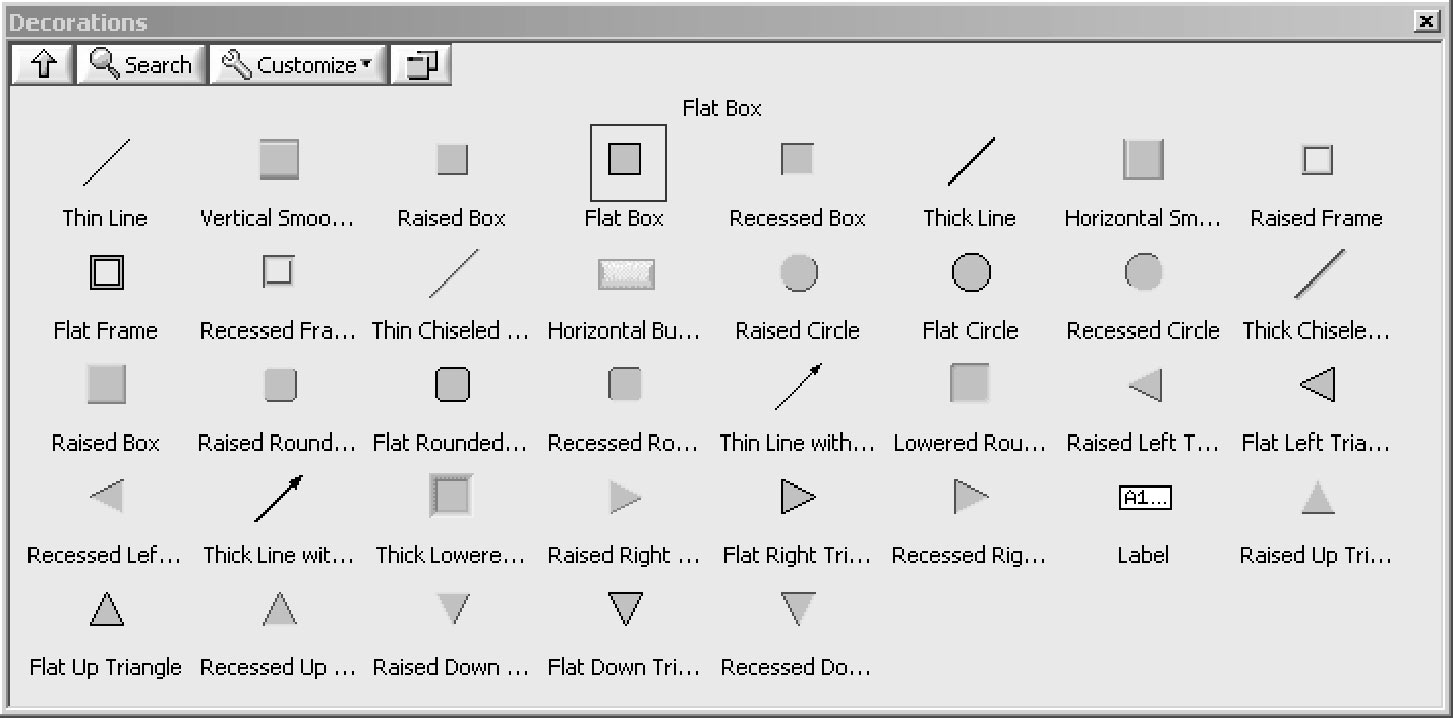
Task: Pick the Thick Line decoration
Action: (970, 162)
